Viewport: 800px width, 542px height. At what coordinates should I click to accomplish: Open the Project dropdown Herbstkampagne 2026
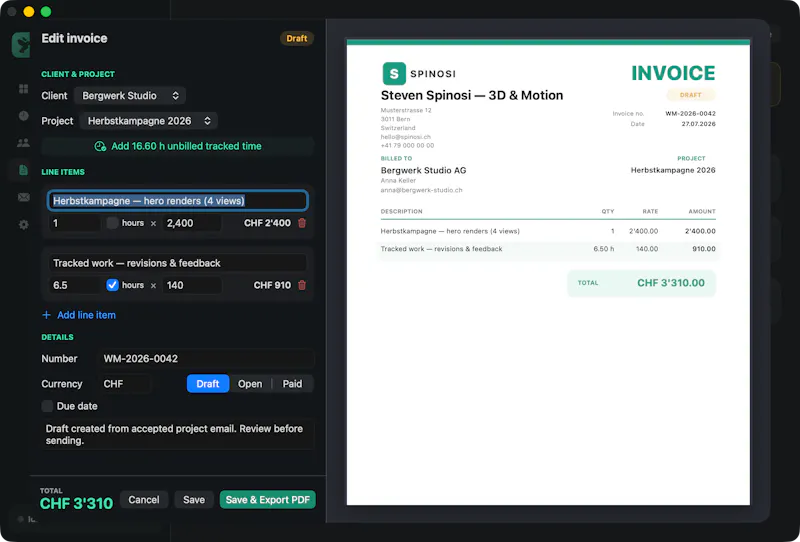[148, 121]
